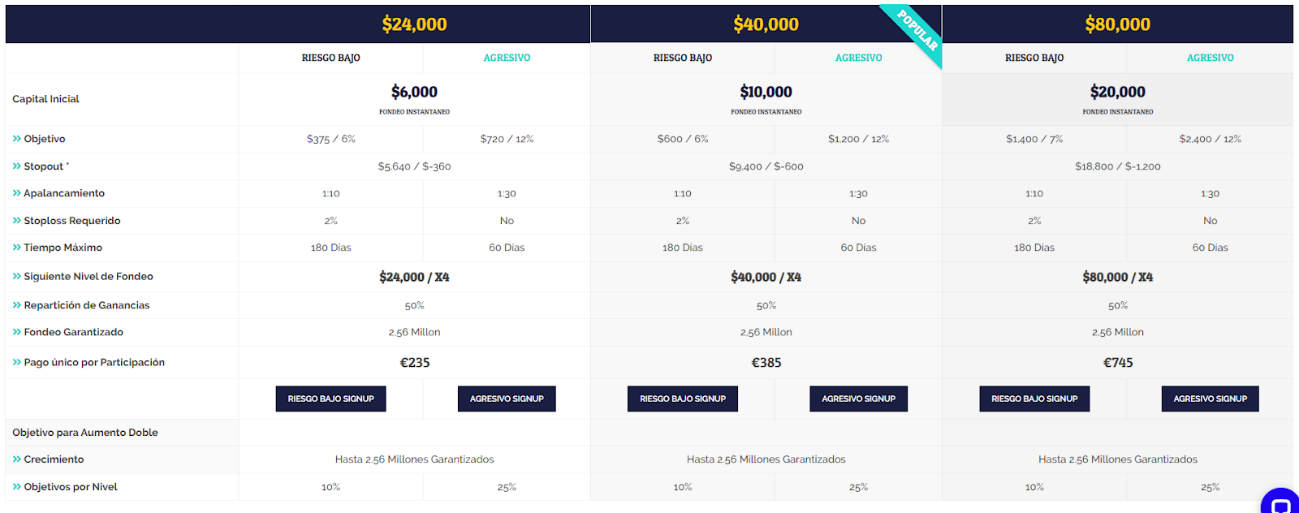
Task: Click the Popular ribbon on the $40,000 plan
Action: point(916,32)
